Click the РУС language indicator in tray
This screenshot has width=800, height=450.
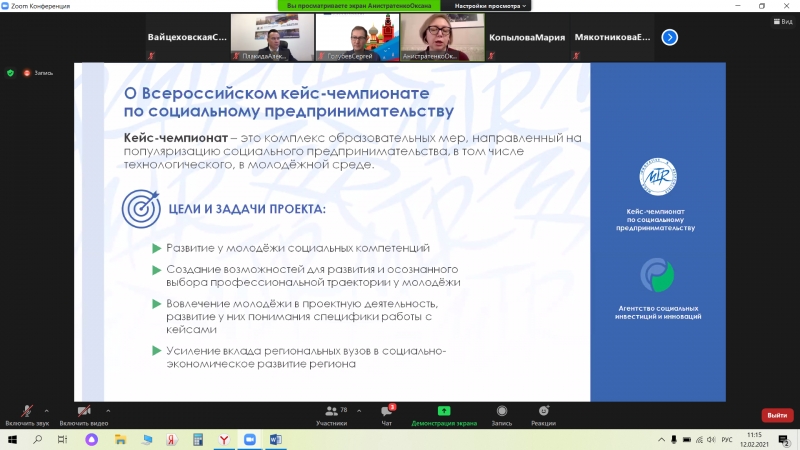pos(728,440)
